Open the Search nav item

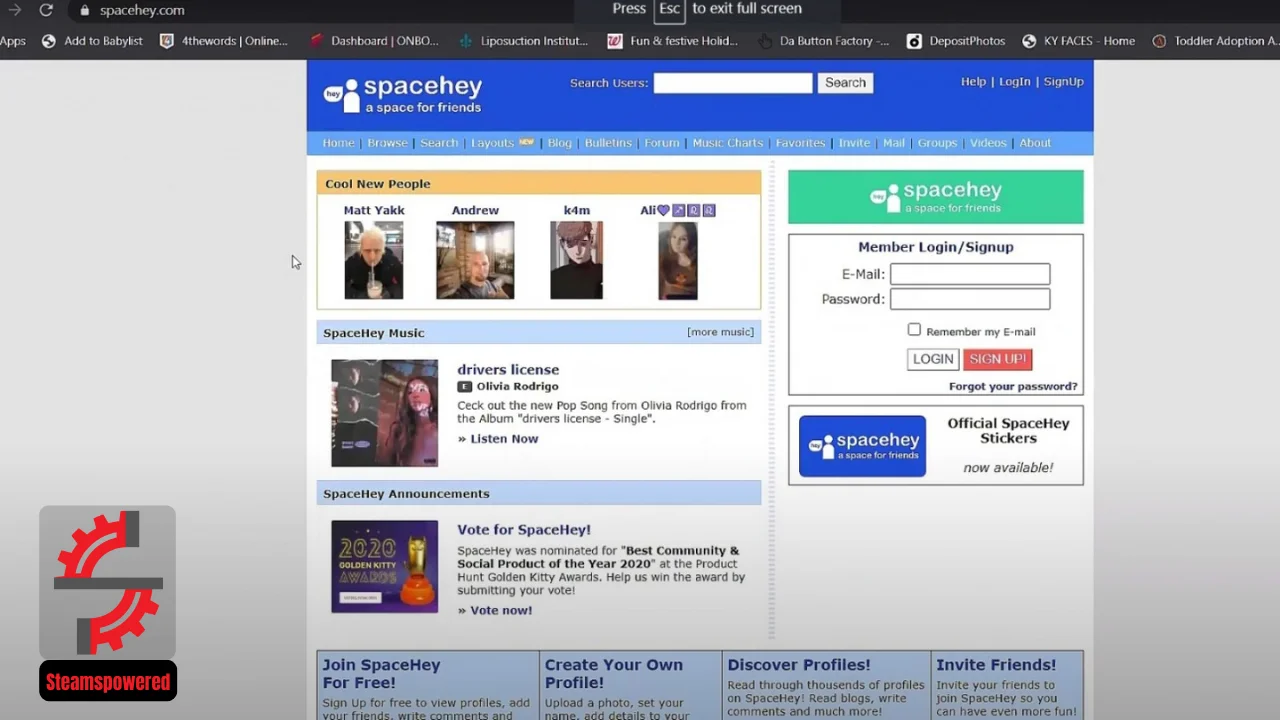tap(439, 143)
